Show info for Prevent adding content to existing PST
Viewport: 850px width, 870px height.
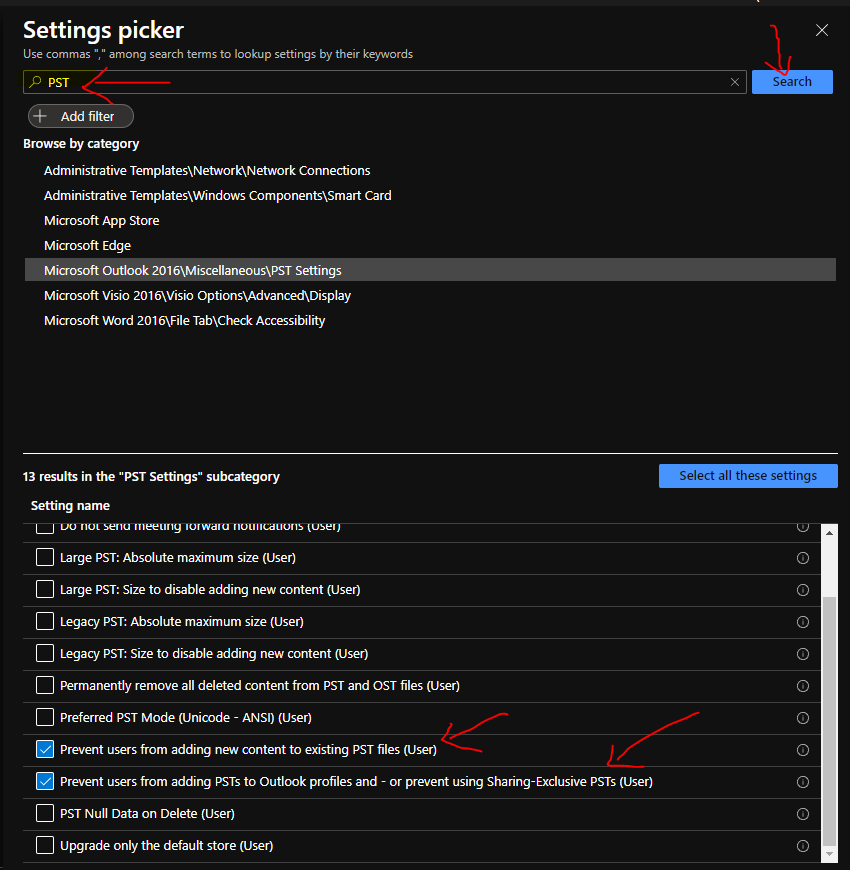[x=802, y=750]
